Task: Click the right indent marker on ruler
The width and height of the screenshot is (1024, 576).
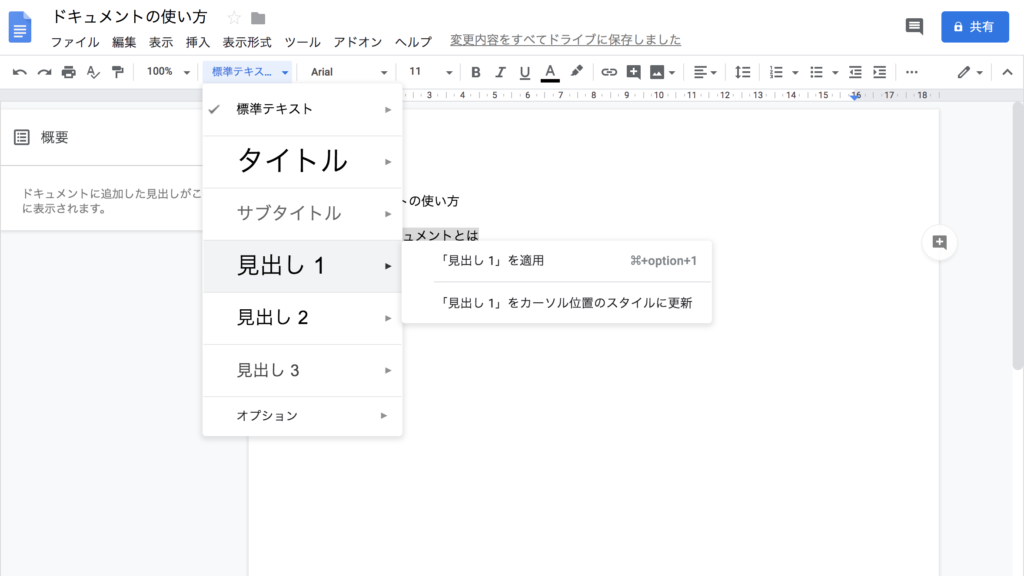Action: 856,96
